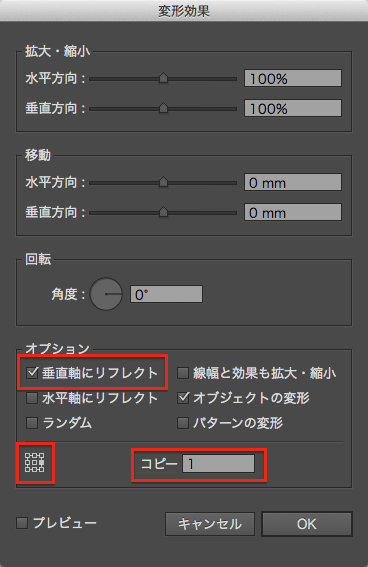Click the 回転 section label
368x567 pixels.
(x=38, y=259)
